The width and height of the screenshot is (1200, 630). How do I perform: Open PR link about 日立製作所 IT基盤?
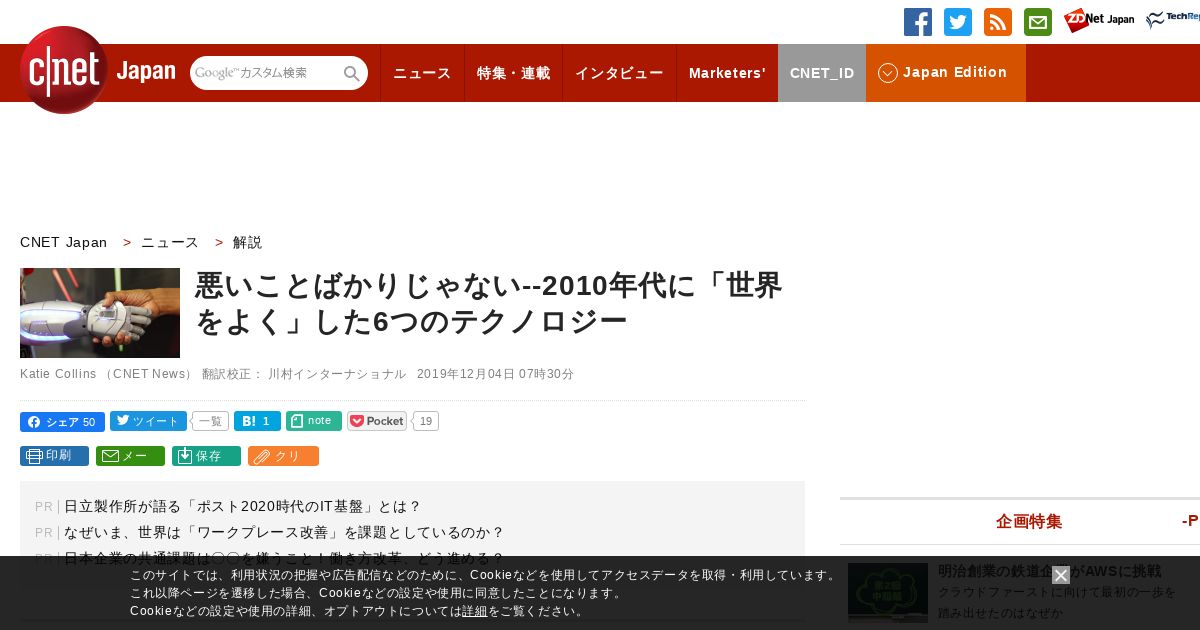tap(243, 507)
